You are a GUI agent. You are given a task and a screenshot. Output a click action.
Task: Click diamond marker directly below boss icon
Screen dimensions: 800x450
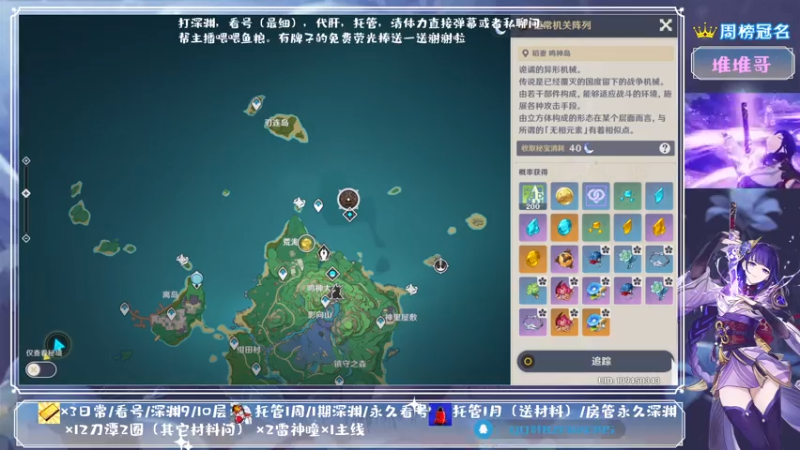[x=349, y=215]
